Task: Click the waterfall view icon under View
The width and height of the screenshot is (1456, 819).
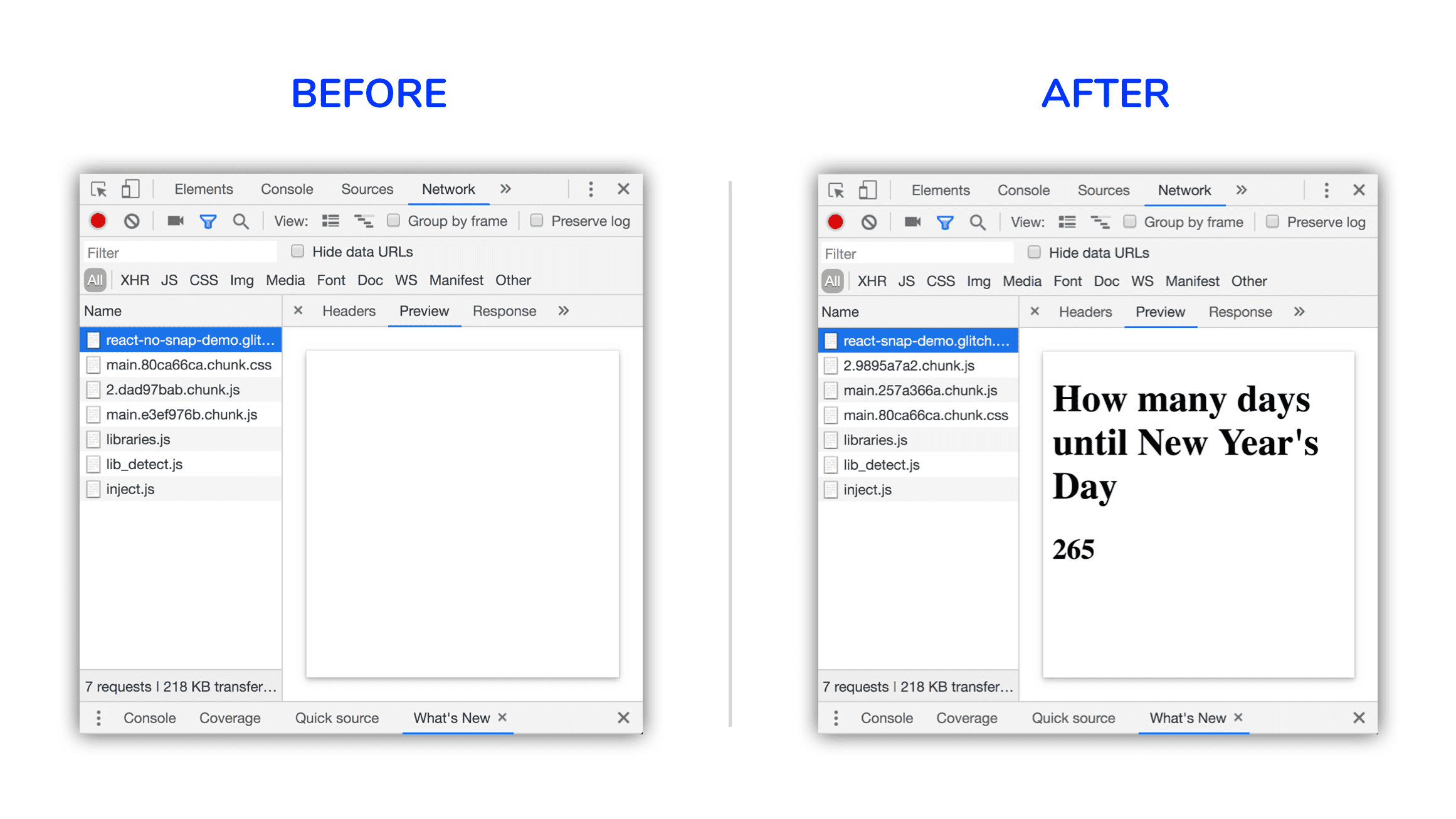Action: click(362, 221)
